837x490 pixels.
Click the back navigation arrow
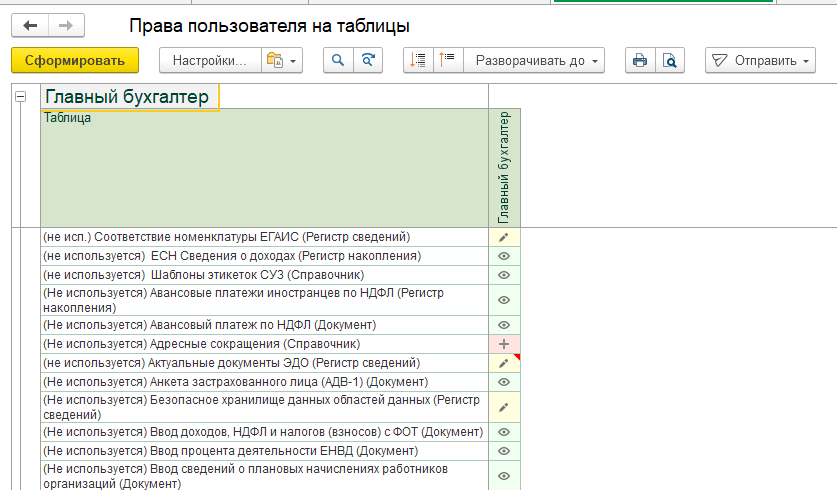click(x=30, y=26)
